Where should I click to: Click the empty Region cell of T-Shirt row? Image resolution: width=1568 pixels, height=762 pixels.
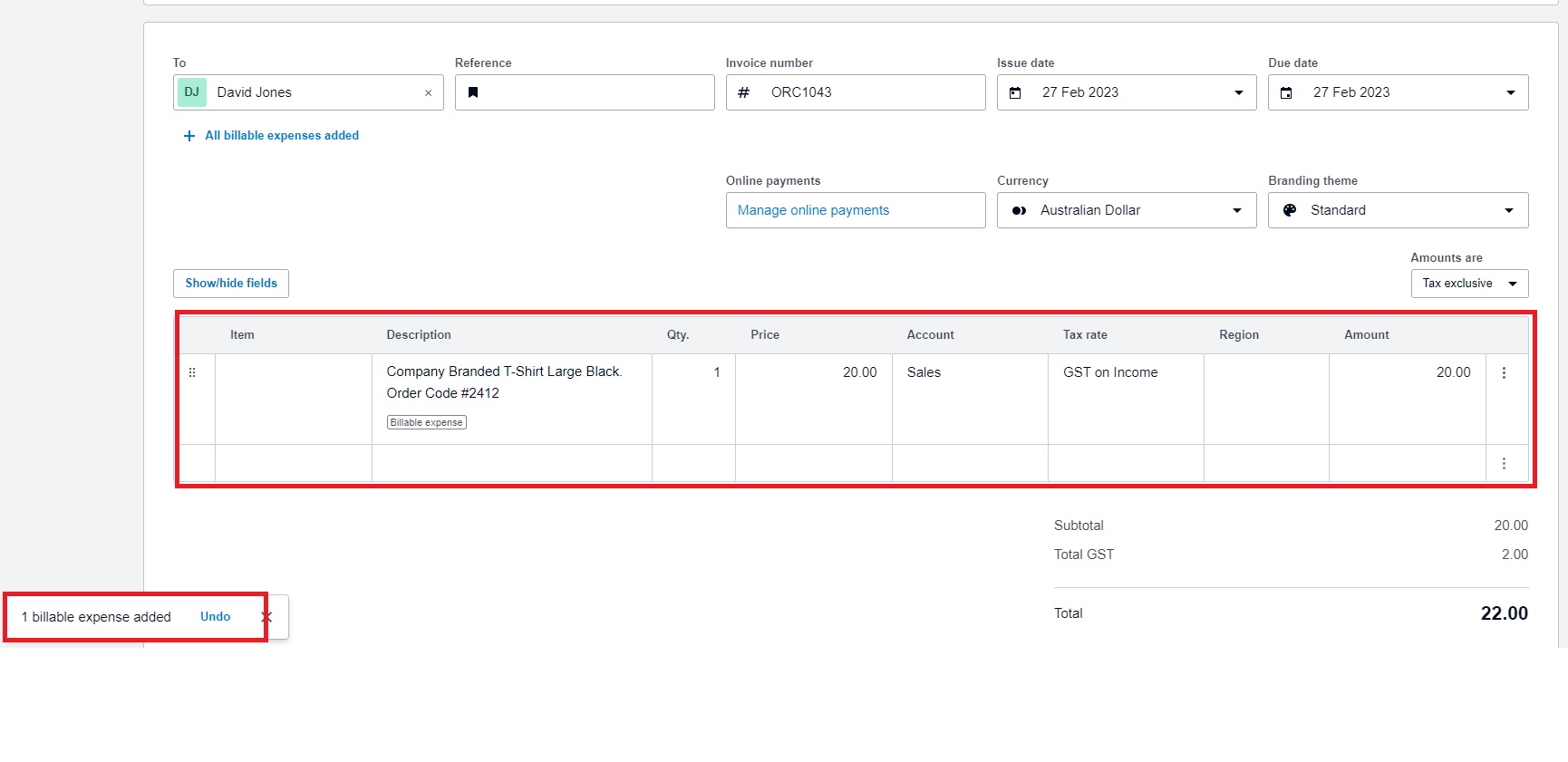[x=1266, y=399]
